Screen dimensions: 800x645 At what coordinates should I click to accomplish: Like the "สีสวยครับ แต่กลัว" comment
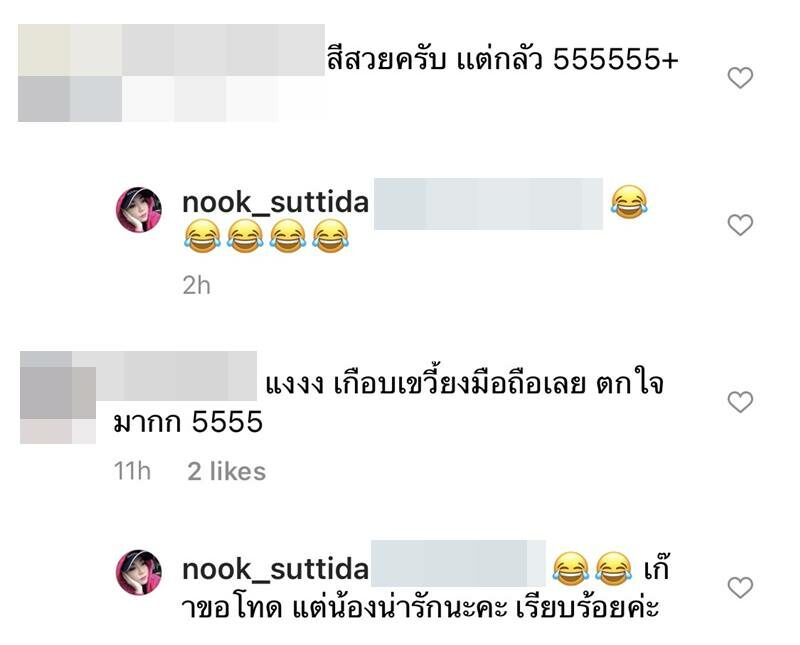click(740, 78)
